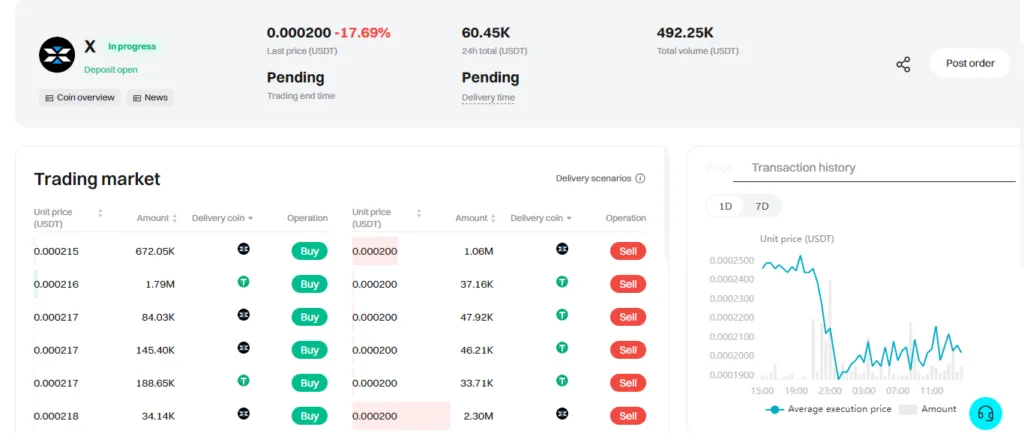Click the Trading market heading
Screen dimensions: 1024x433
click(x=97, y=179)
